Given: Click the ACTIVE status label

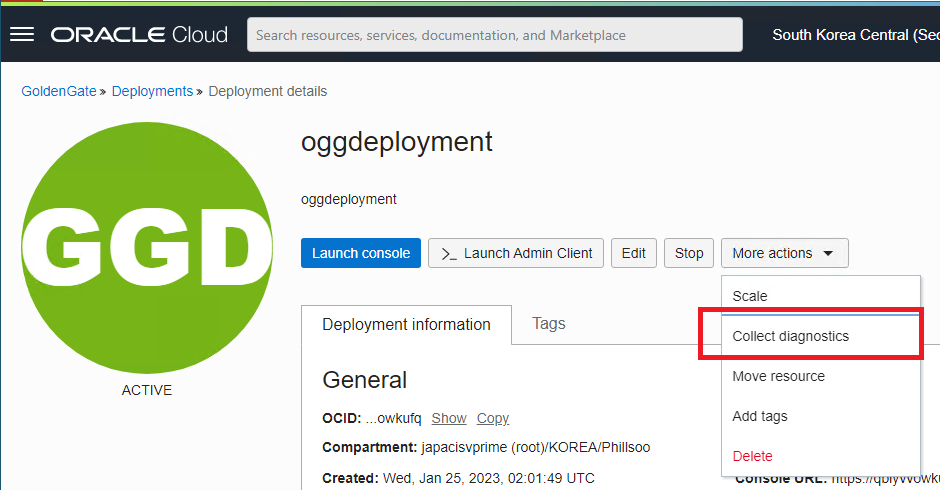Looking at the screenshot, I should pos(147,390).
